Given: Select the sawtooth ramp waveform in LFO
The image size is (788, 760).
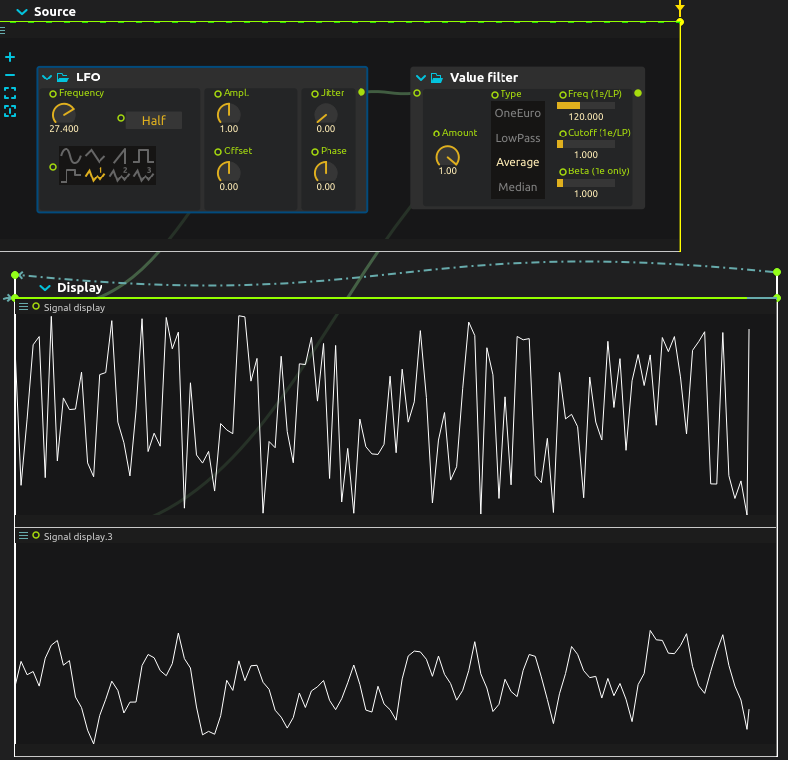Looking at the screenshot, I should pyautogui.click(x=120, y=156).
